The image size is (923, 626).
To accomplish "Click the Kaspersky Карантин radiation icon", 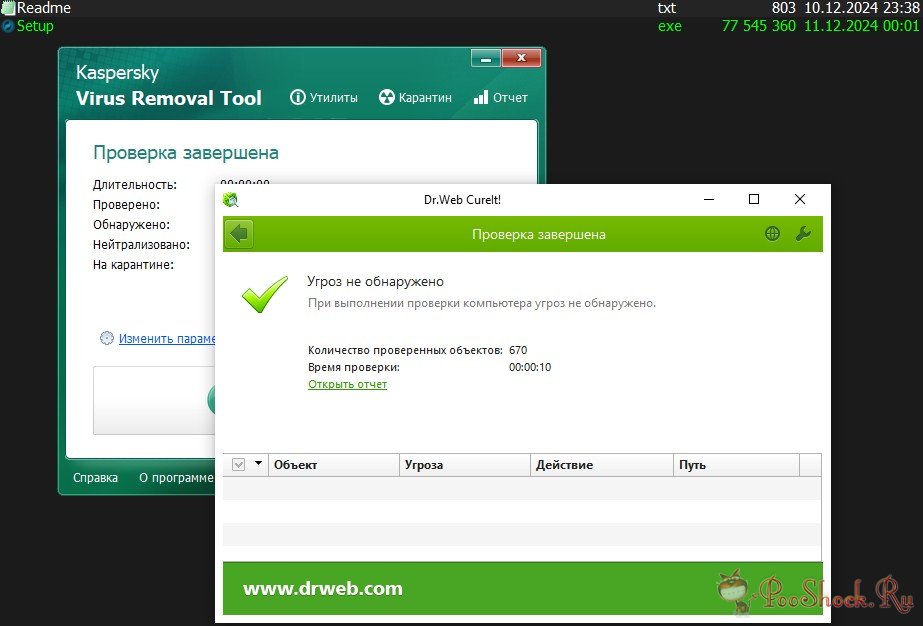I will point(387,97).
